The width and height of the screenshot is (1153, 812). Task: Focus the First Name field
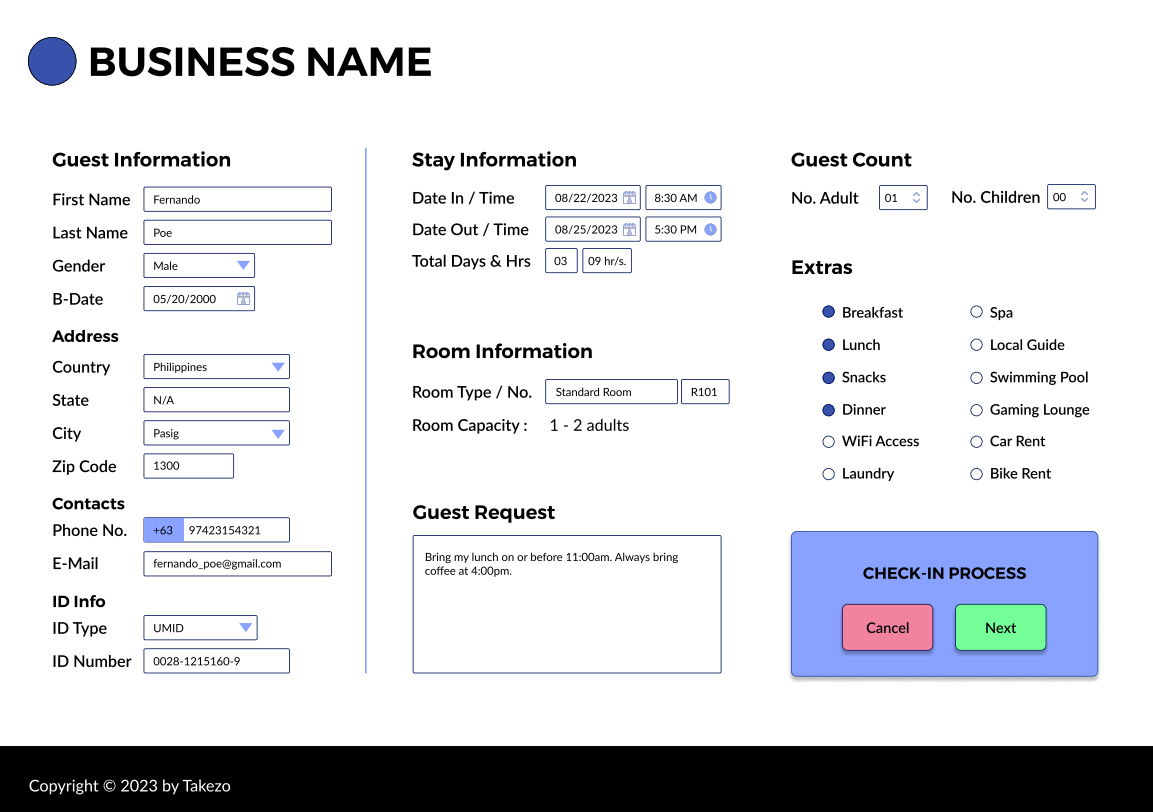click(x=238, y=199)
